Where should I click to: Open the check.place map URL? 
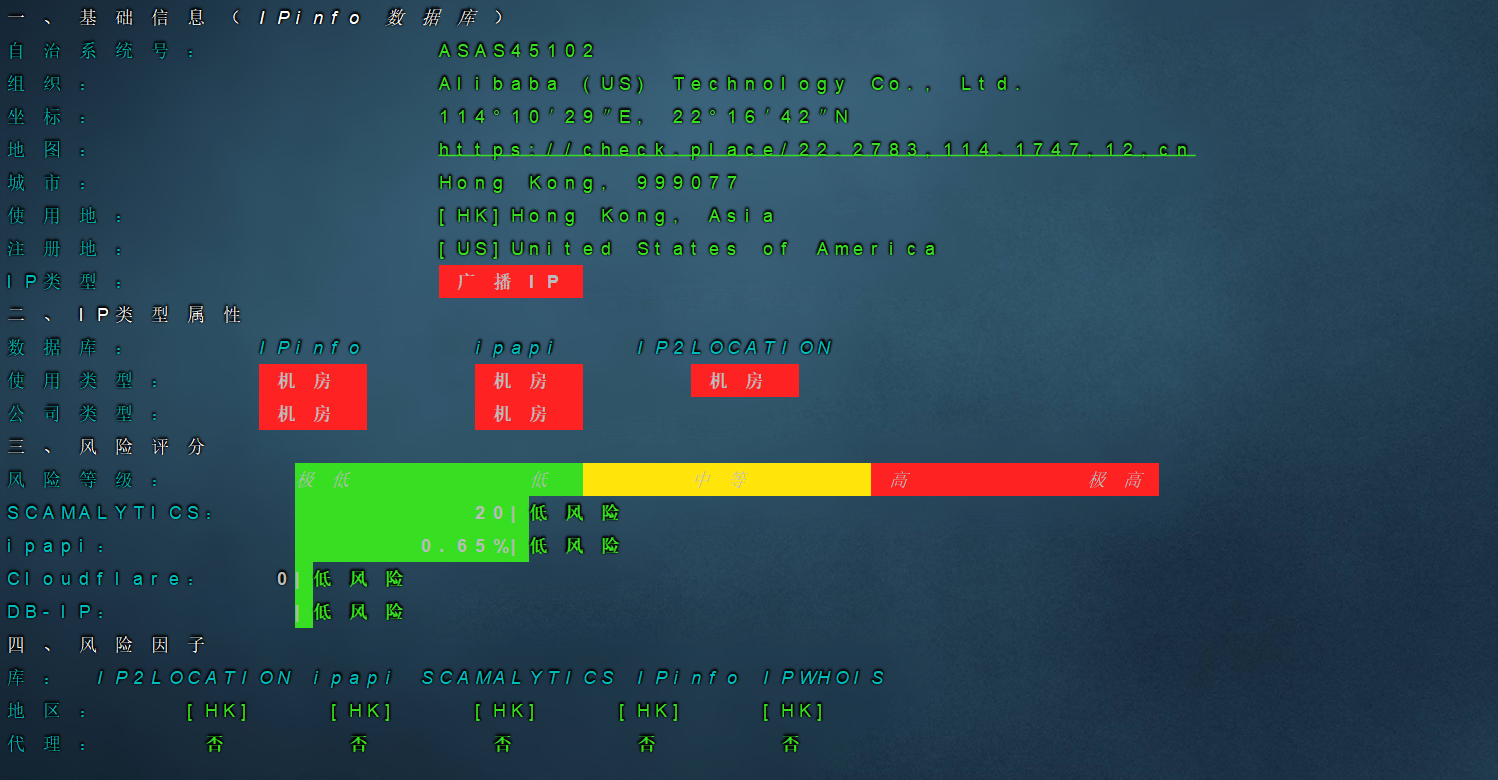click(x=816, y=149)
